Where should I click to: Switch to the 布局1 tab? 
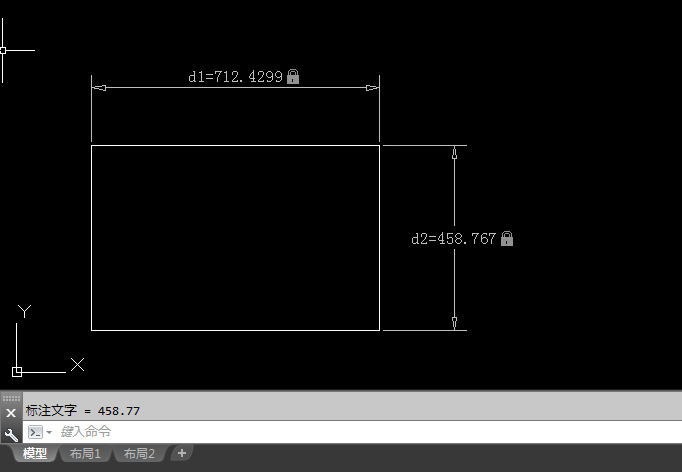(85, 454)
